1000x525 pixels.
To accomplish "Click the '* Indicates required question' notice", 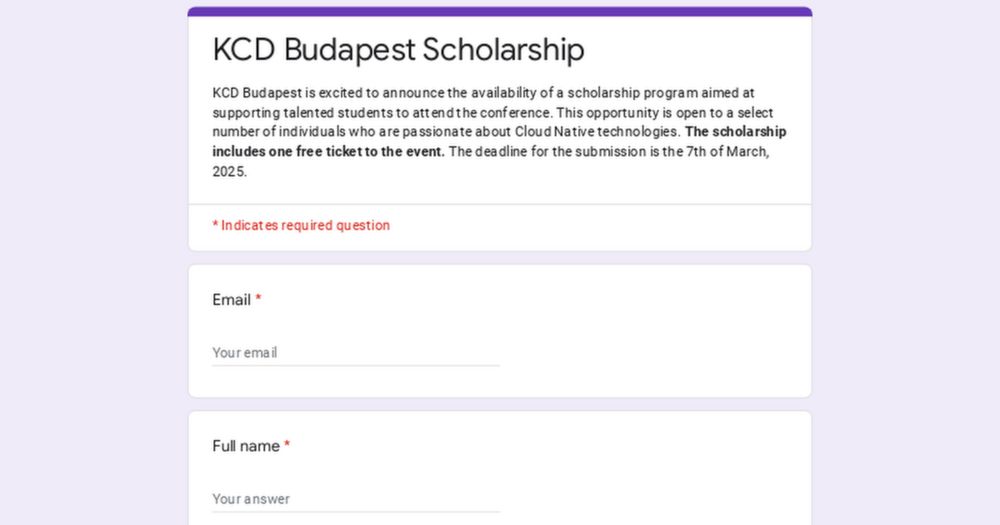I will click(x=301, y=226).
